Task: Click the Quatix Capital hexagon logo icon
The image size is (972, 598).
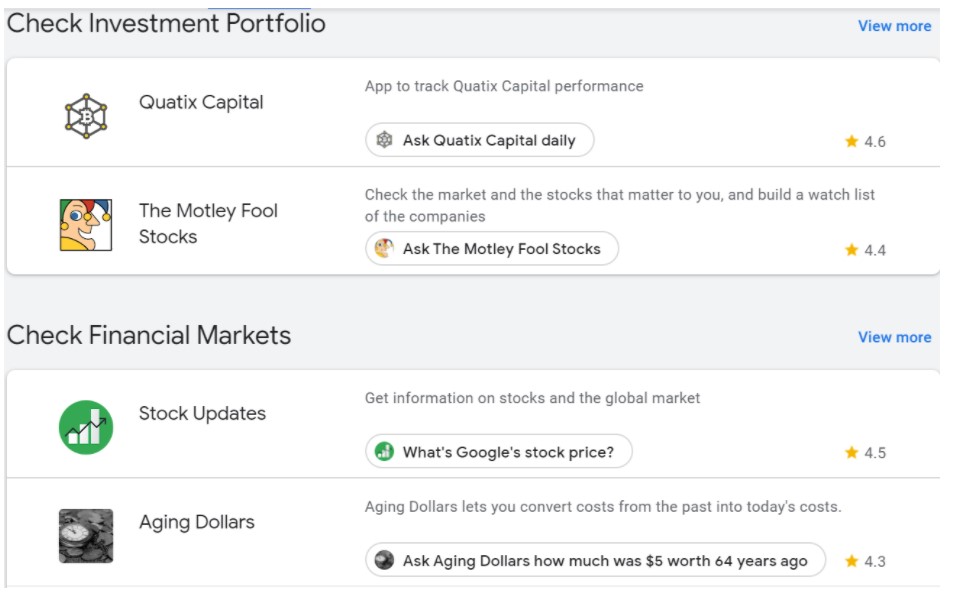Action: [x=85, y=117]
